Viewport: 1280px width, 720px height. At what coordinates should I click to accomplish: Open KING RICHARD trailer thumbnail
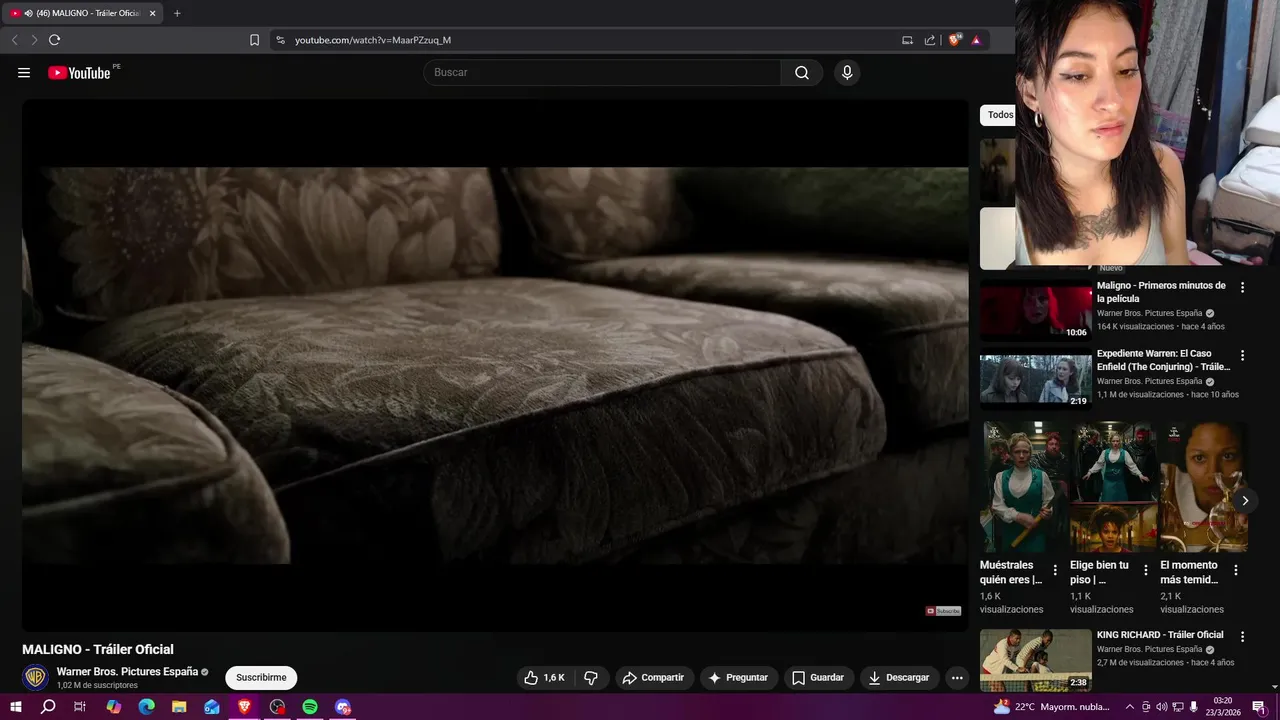pos(1036,659)
